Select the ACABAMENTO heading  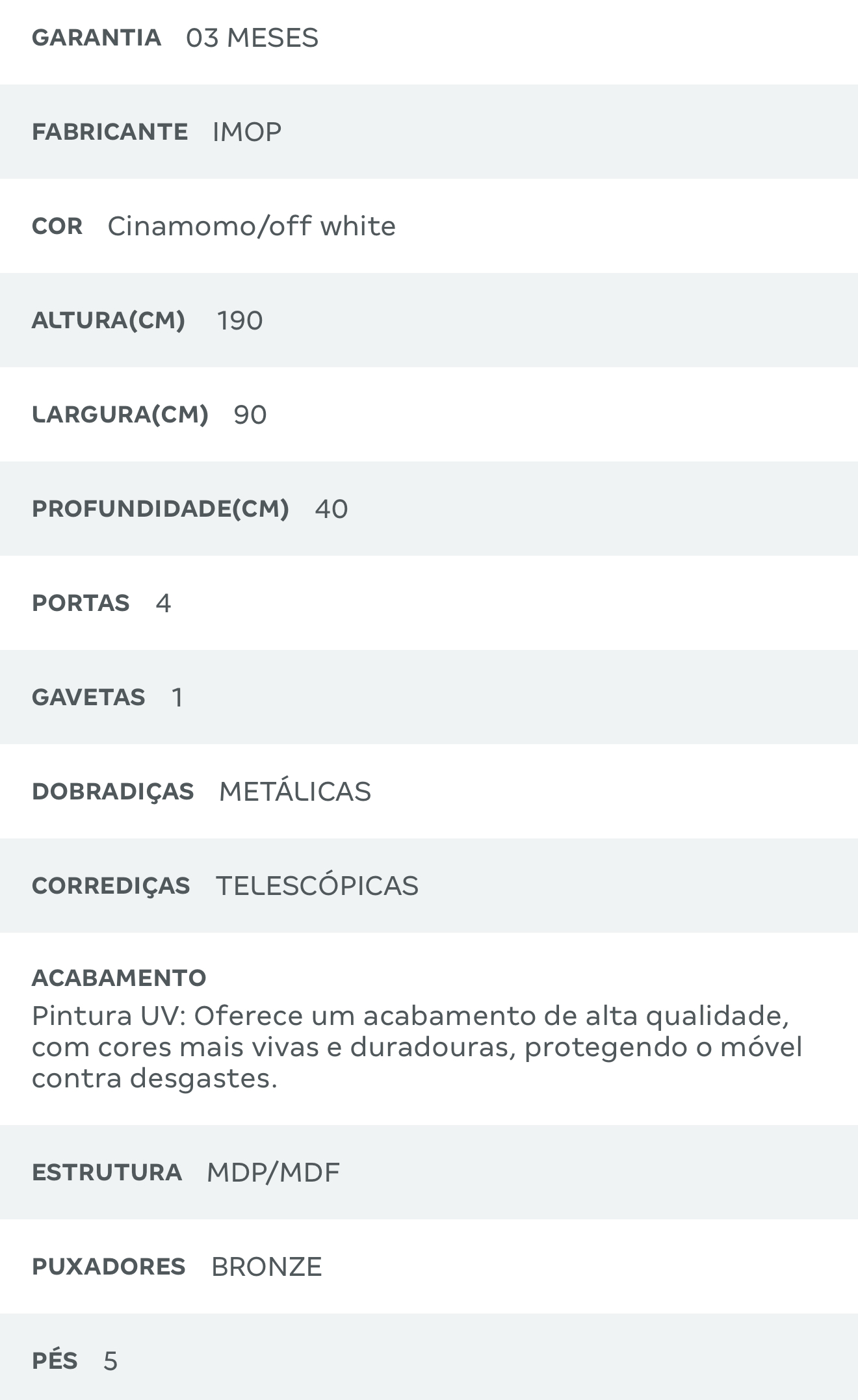[x=119, y=978]
